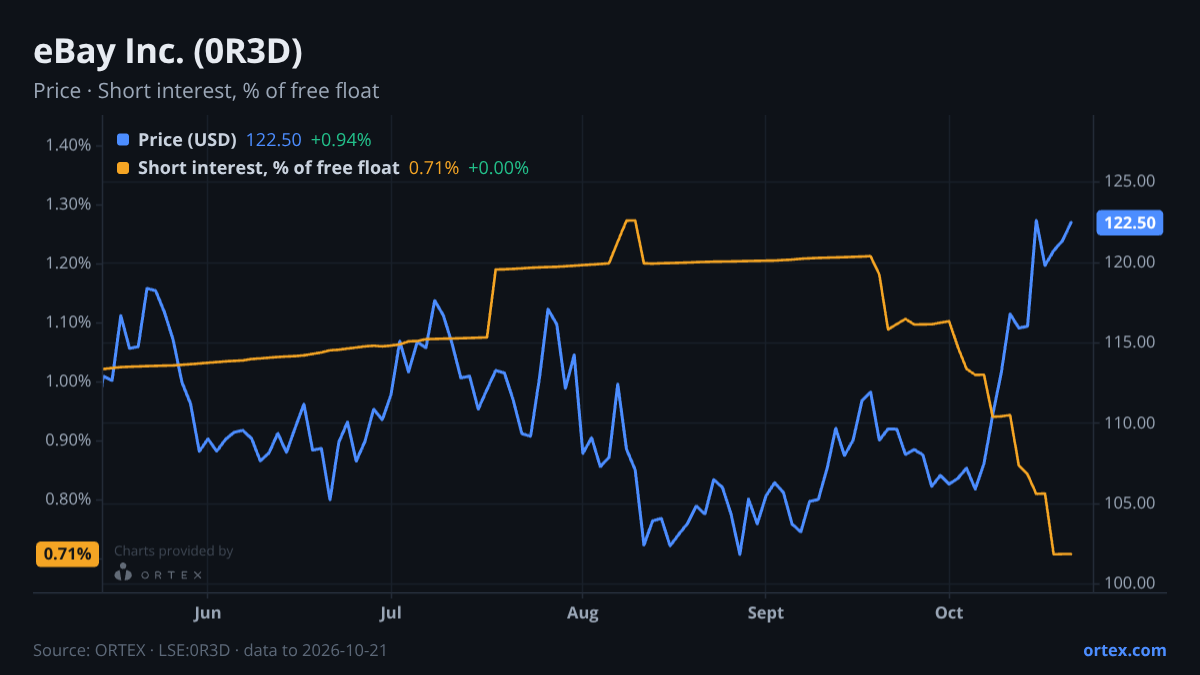Image resolution: width=1200 pixels, height=675 pixels.
Task: Click the +0.00% short interest change
Action: [x=498, y=168]
